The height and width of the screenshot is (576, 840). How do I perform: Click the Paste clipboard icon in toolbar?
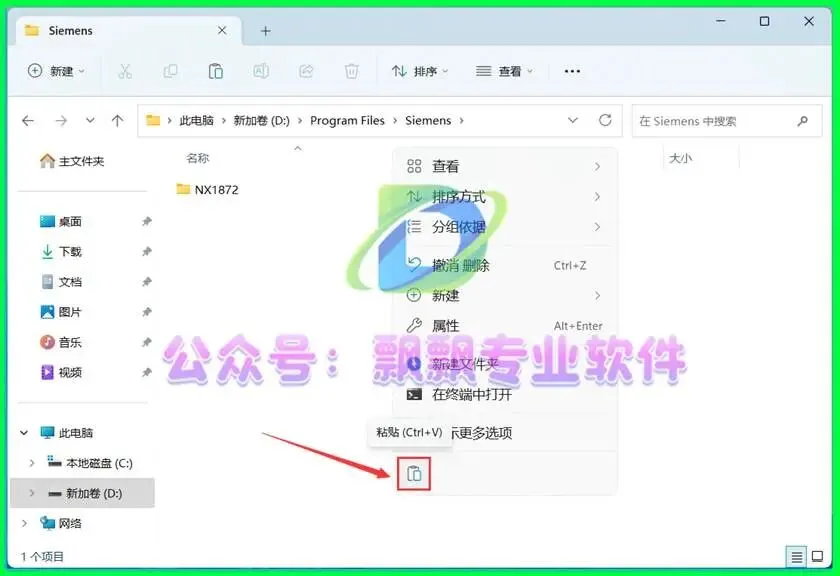215,71
